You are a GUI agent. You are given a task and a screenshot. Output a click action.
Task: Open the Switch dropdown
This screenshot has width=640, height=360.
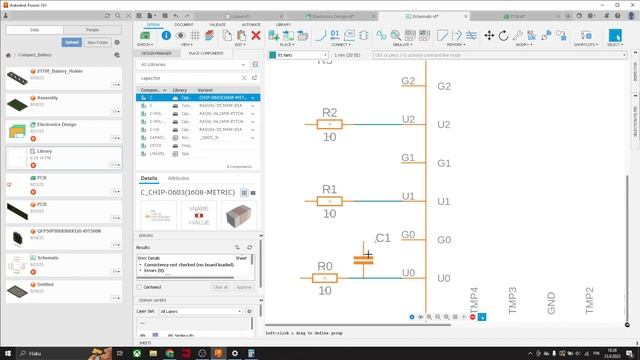[x=145, y=44]
